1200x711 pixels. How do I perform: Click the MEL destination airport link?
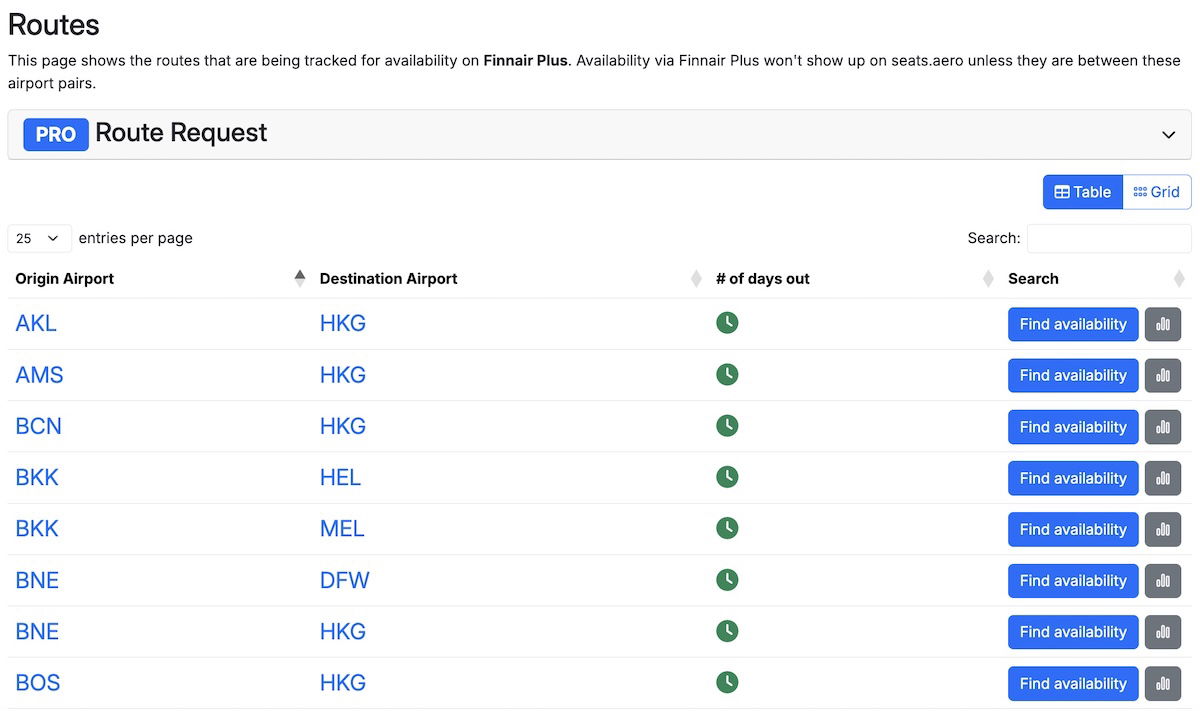(342, 528)
